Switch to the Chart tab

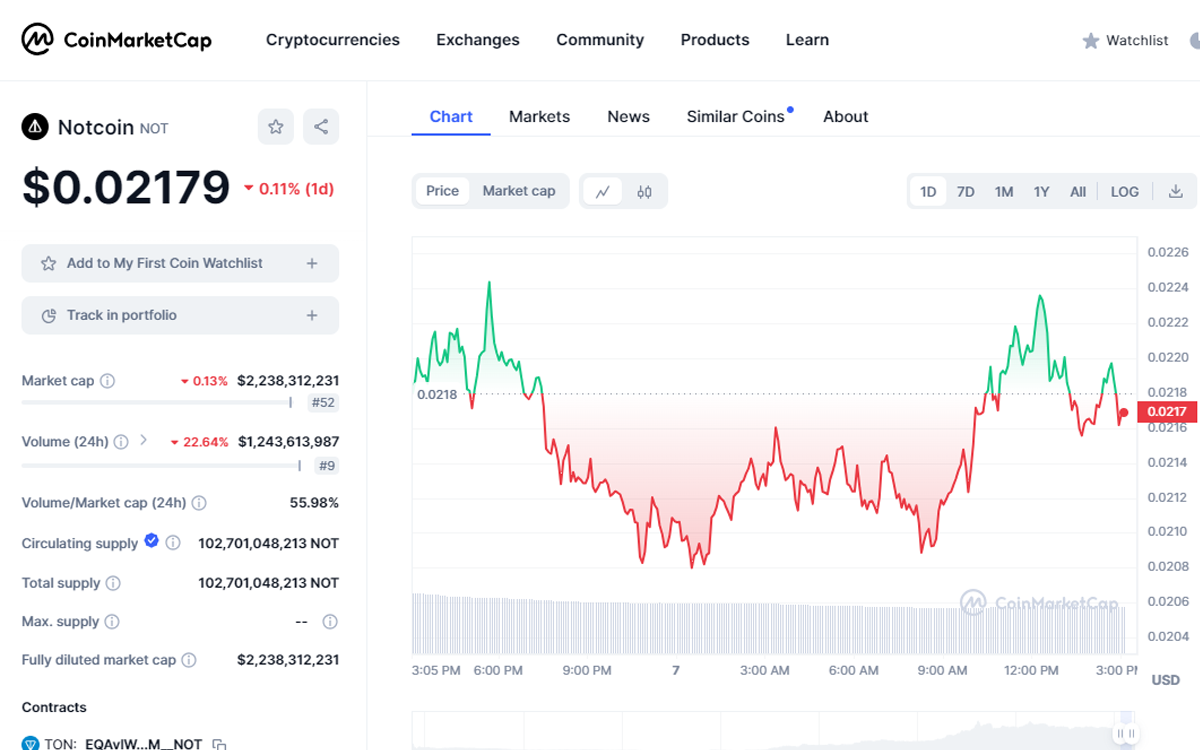(451, 116)
